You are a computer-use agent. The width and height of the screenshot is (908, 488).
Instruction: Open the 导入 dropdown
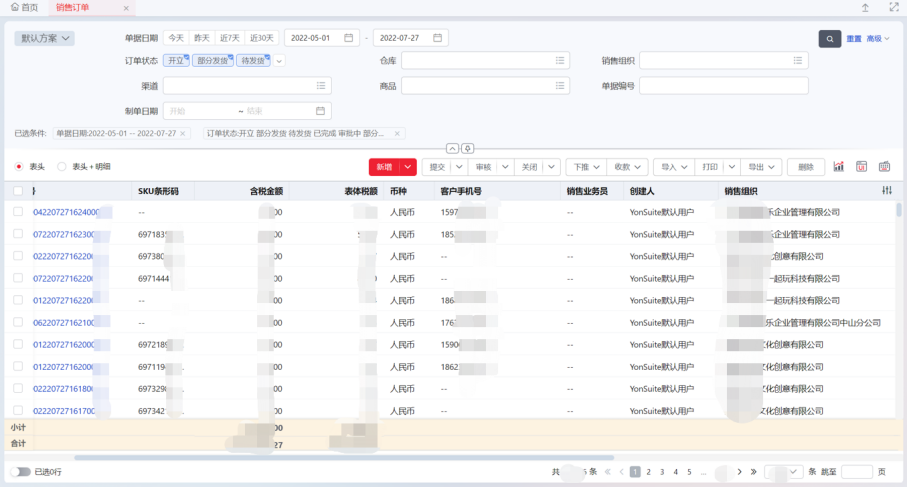(x=674, y=167)
